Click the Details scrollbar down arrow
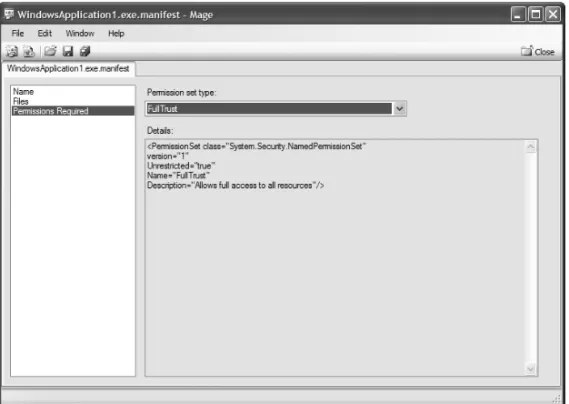This screenshot has height=404, width=569. 531,369
